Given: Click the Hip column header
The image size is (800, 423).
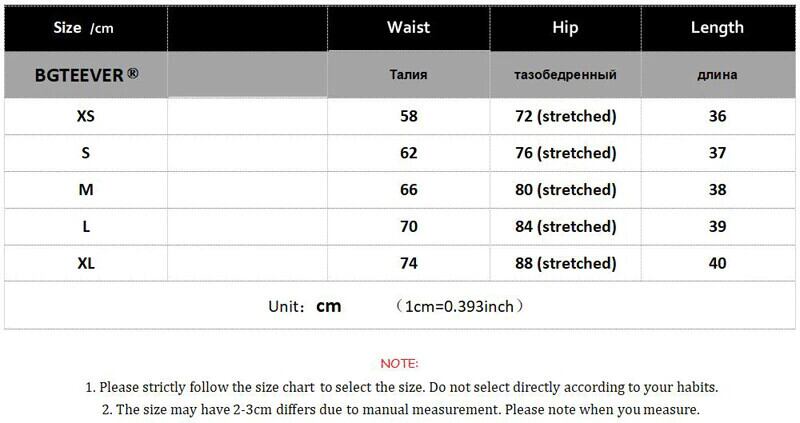Looking at the screenshot, I should pos(565,27).
